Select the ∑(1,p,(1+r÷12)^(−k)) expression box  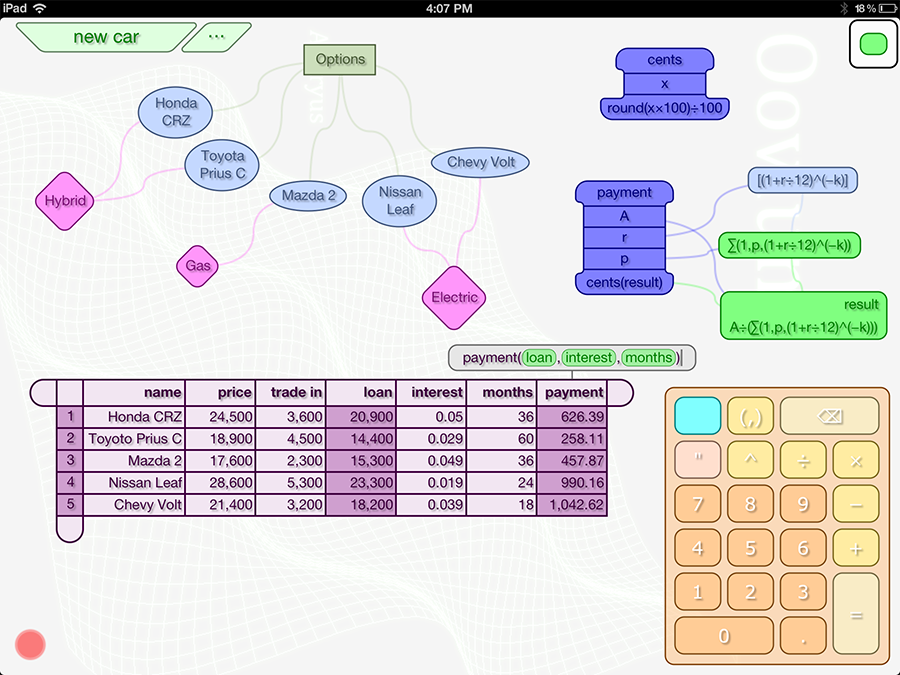[789, 246]
